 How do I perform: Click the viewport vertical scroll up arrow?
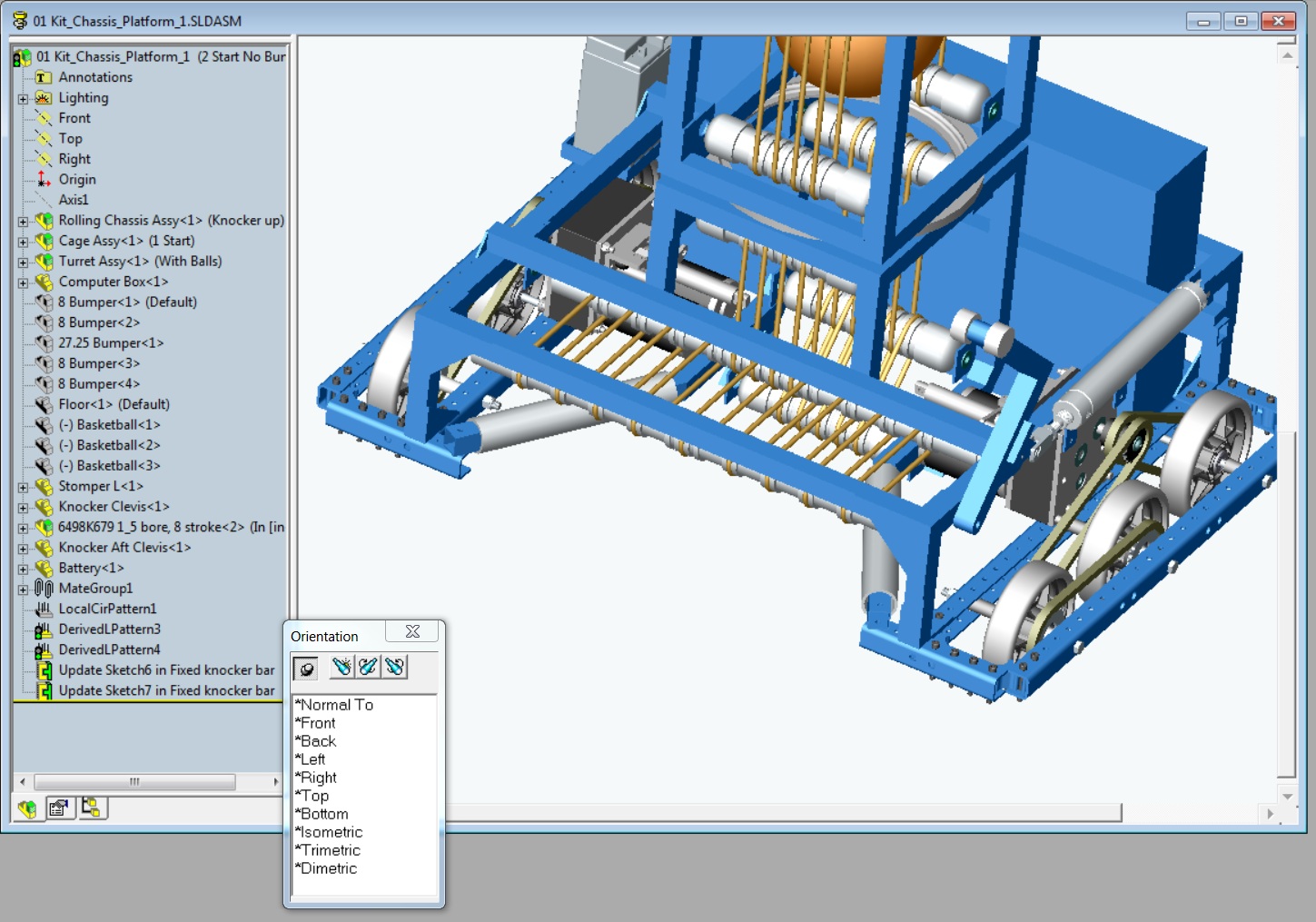1287,55
